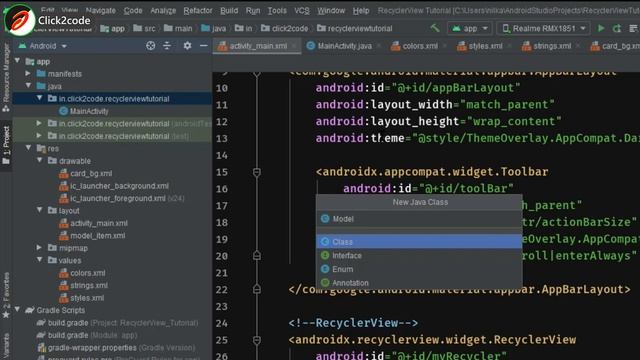640x360 pixels.
Task: Click the fold marker at line 20
Action: point(257,256)
